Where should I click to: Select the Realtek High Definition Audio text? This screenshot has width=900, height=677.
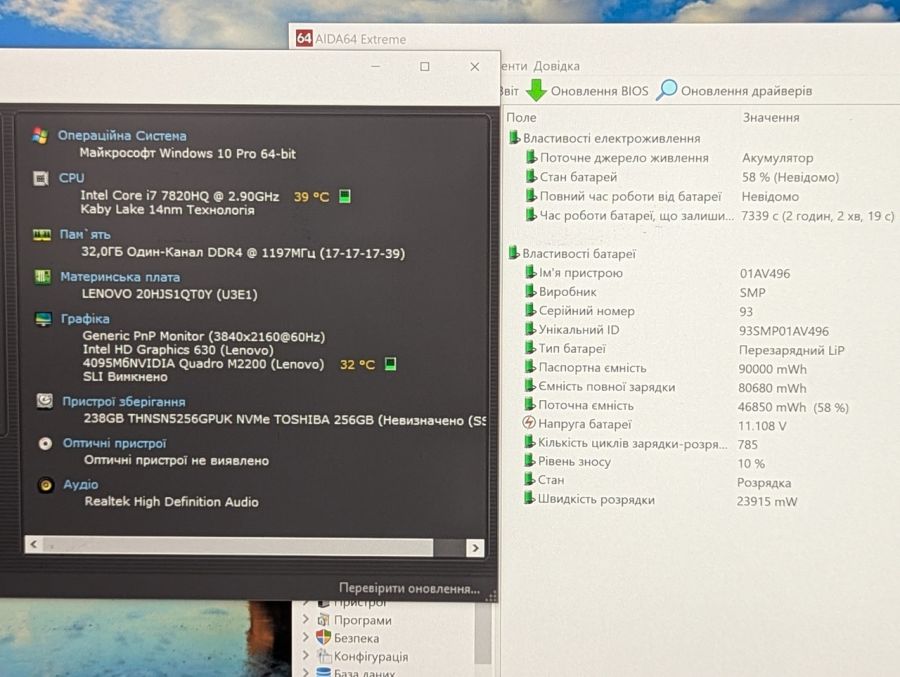[172, 501]
